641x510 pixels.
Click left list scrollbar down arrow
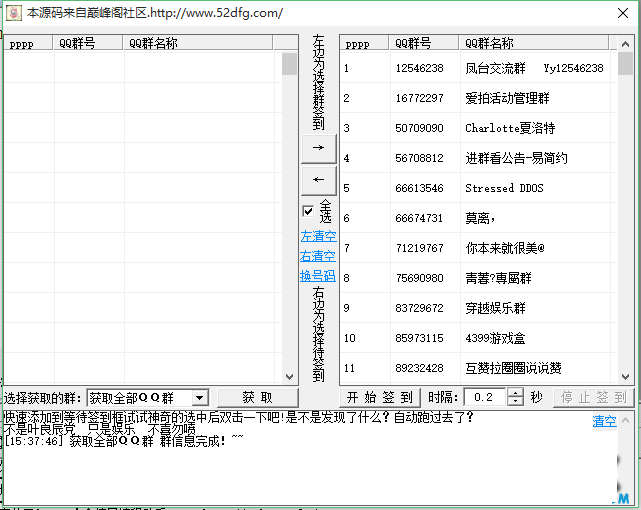coord(289,376)
